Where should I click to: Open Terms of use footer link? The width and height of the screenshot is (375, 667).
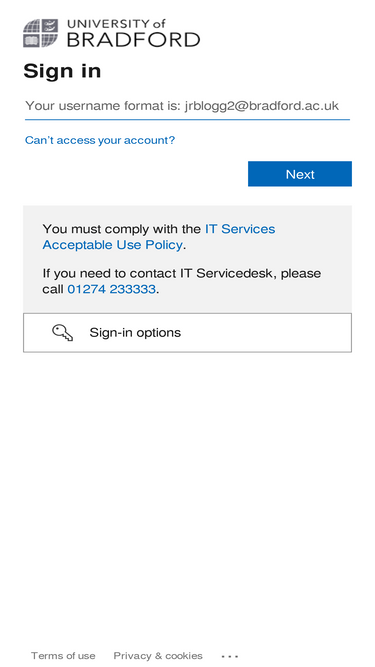point(63,656)
